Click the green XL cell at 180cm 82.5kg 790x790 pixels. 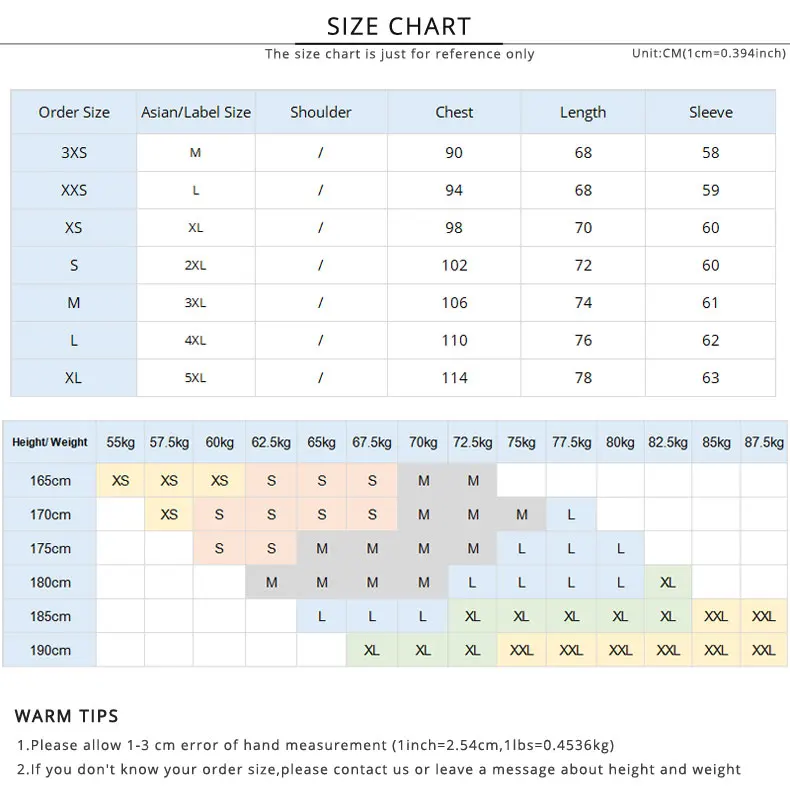coord(668,582)
